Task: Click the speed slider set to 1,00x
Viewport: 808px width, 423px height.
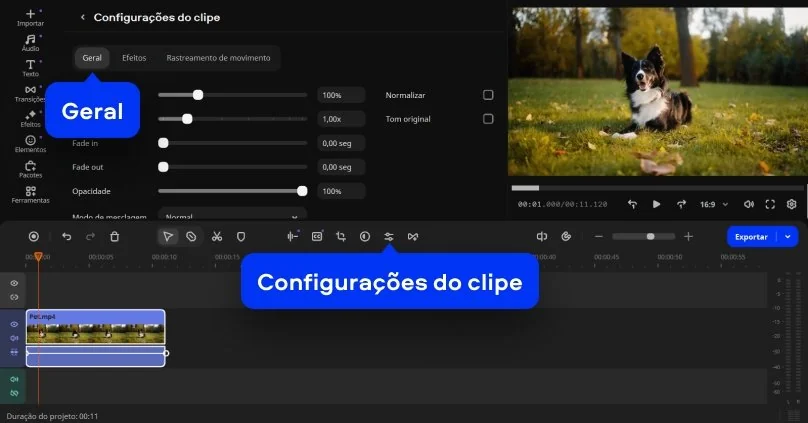Action: coord(232,119)
